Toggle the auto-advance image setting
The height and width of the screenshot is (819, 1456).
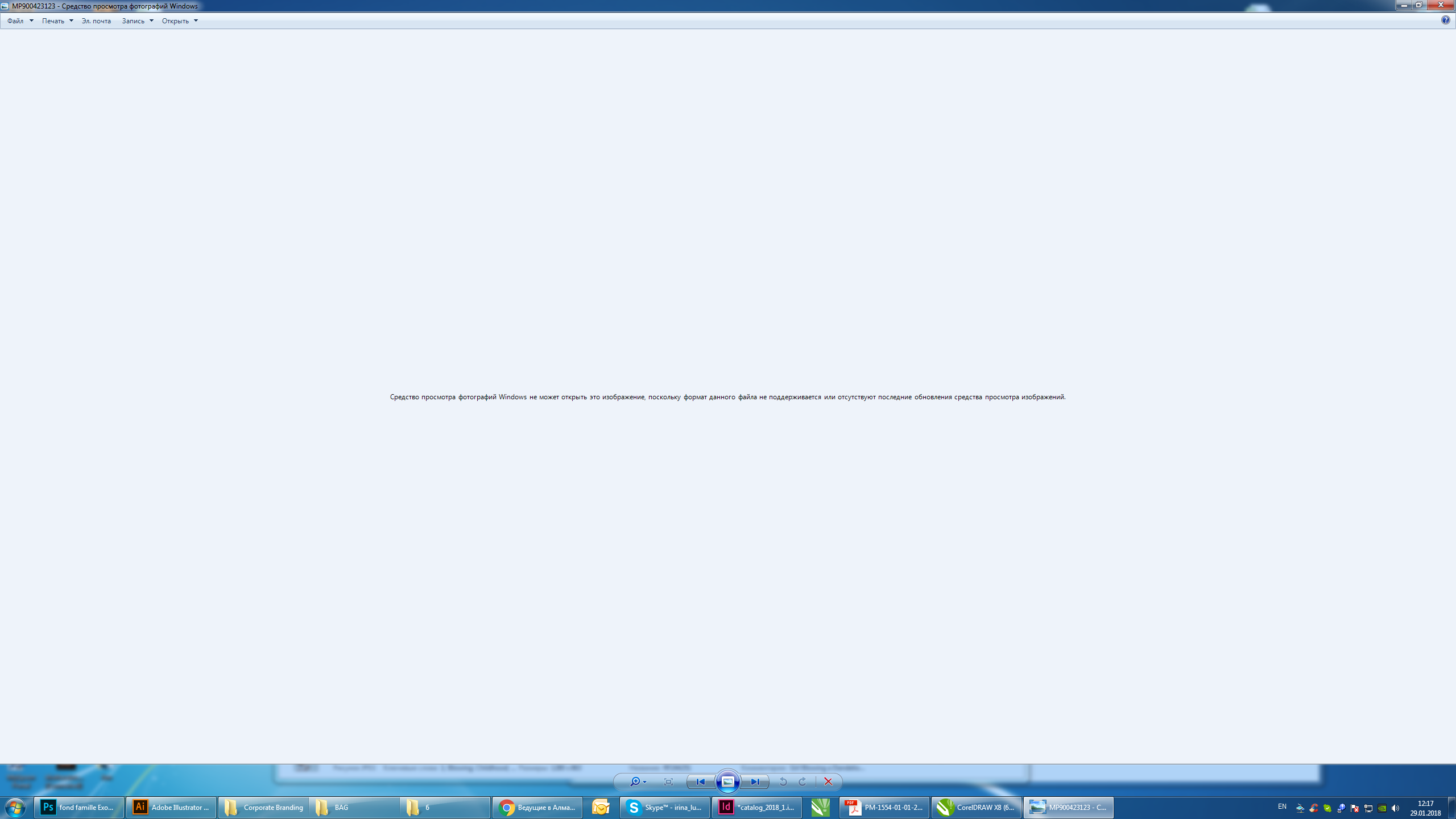point(727,781)
